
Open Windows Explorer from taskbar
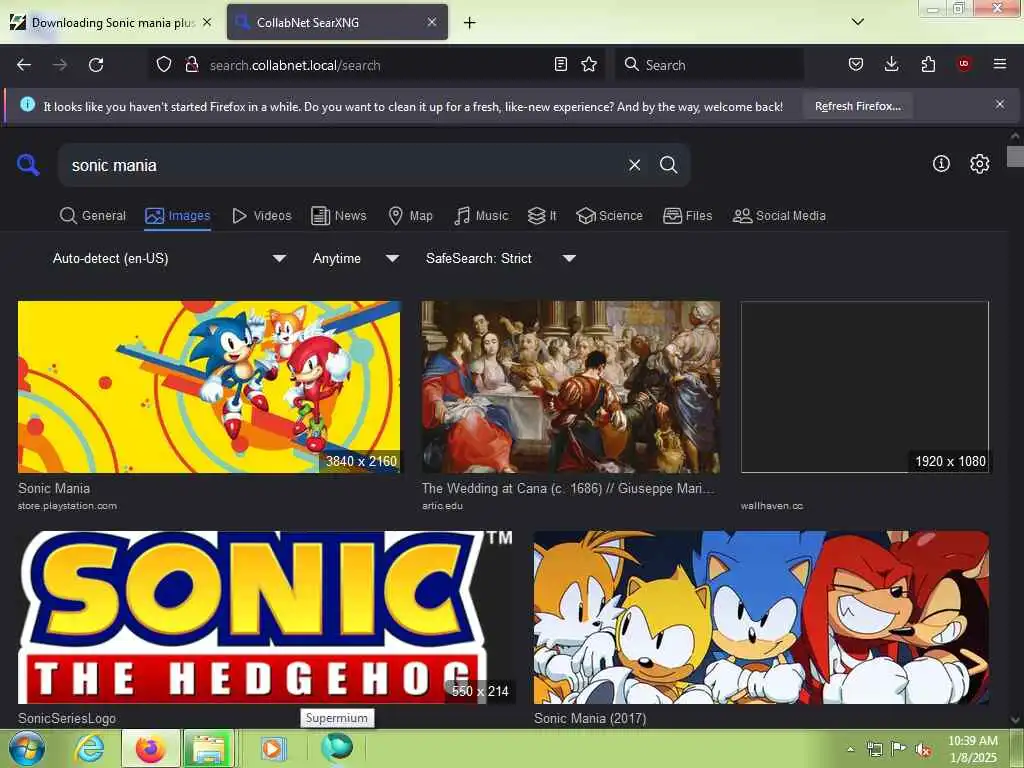pos(209,748)
